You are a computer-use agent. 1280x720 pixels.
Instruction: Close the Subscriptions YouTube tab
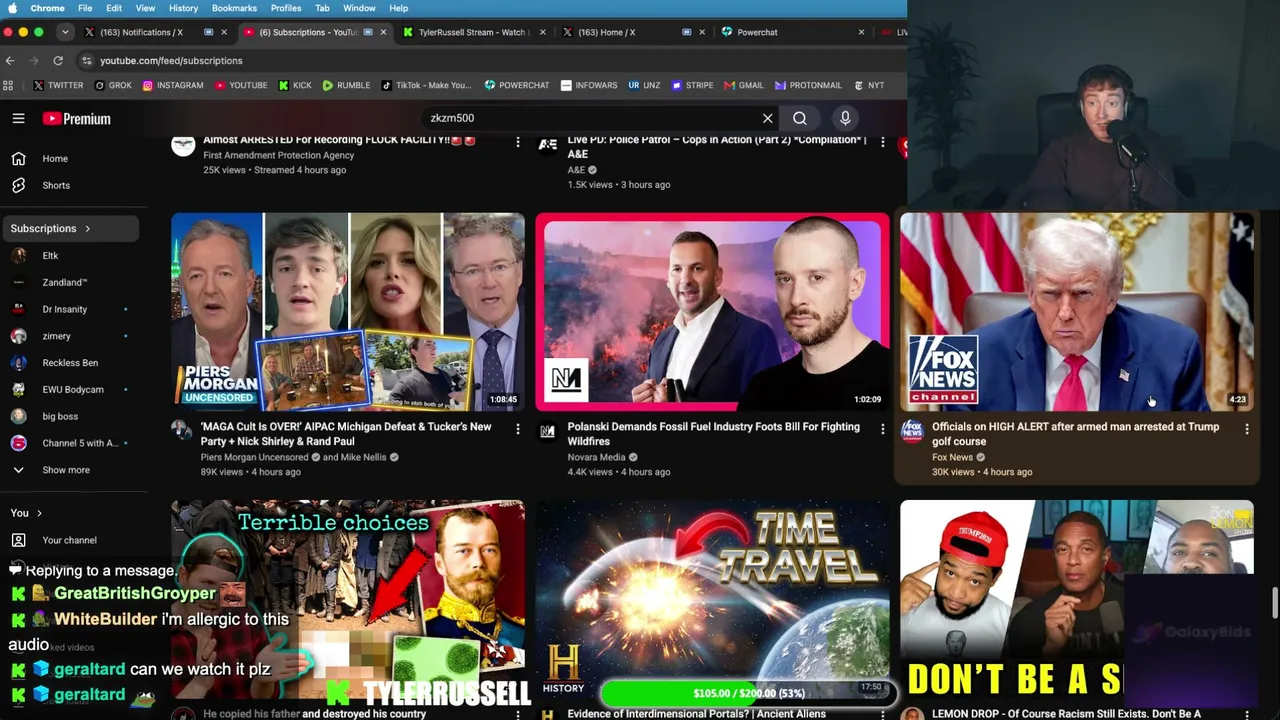click(383, 32)
